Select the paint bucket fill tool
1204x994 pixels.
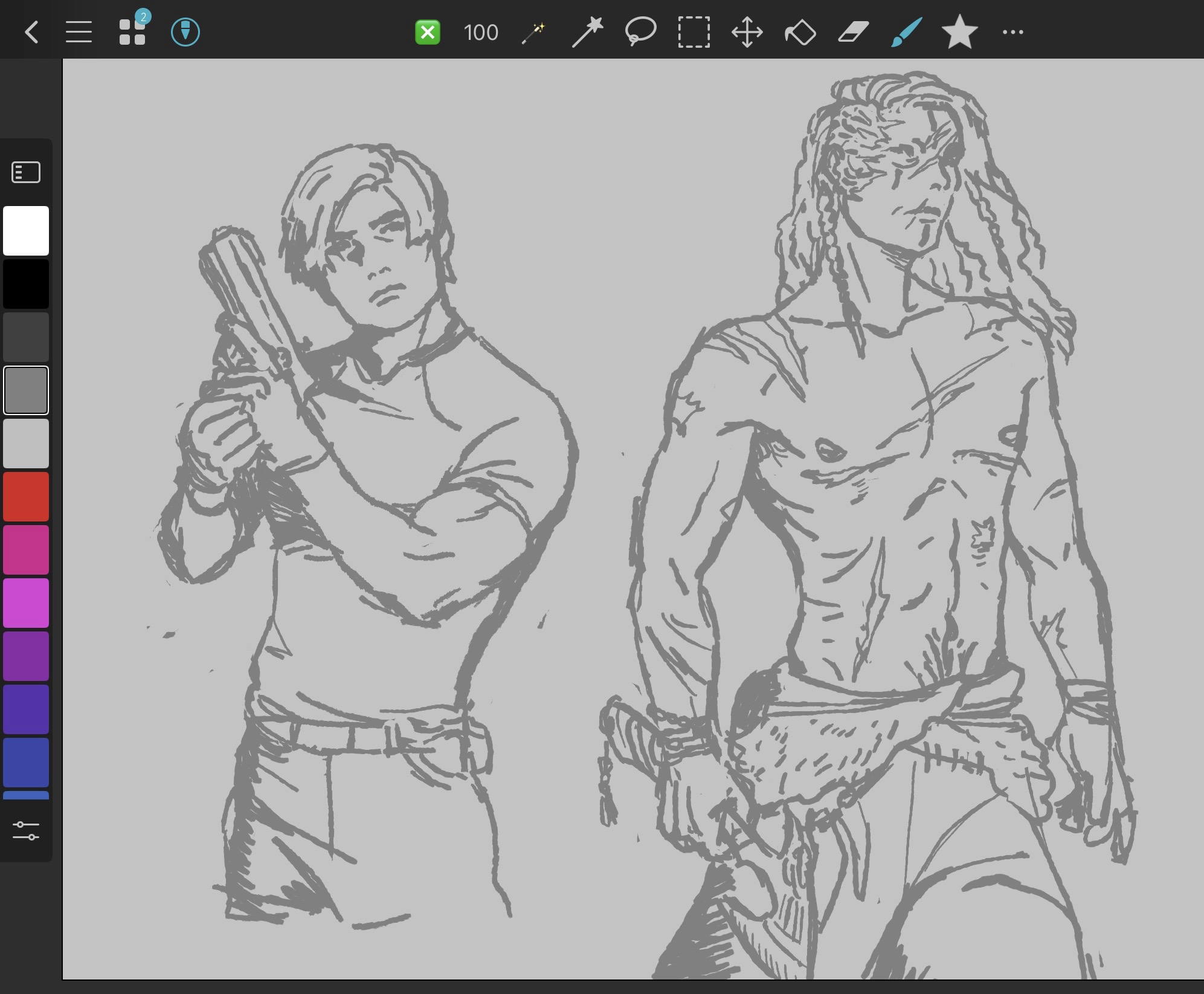click(x=800, y=32)
